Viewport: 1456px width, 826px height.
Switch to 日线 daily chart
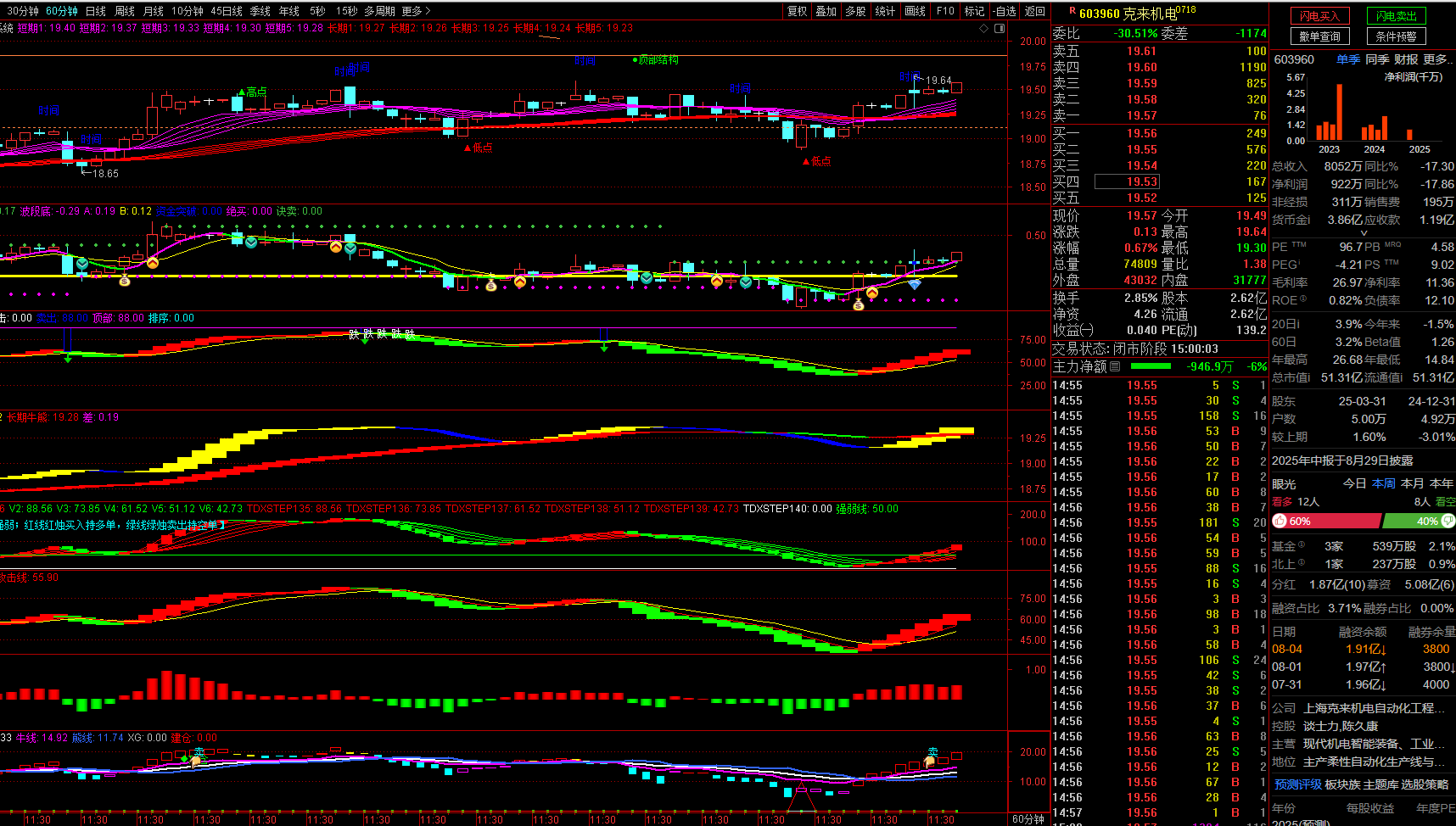pyautogui.click(x=96, y=11)
